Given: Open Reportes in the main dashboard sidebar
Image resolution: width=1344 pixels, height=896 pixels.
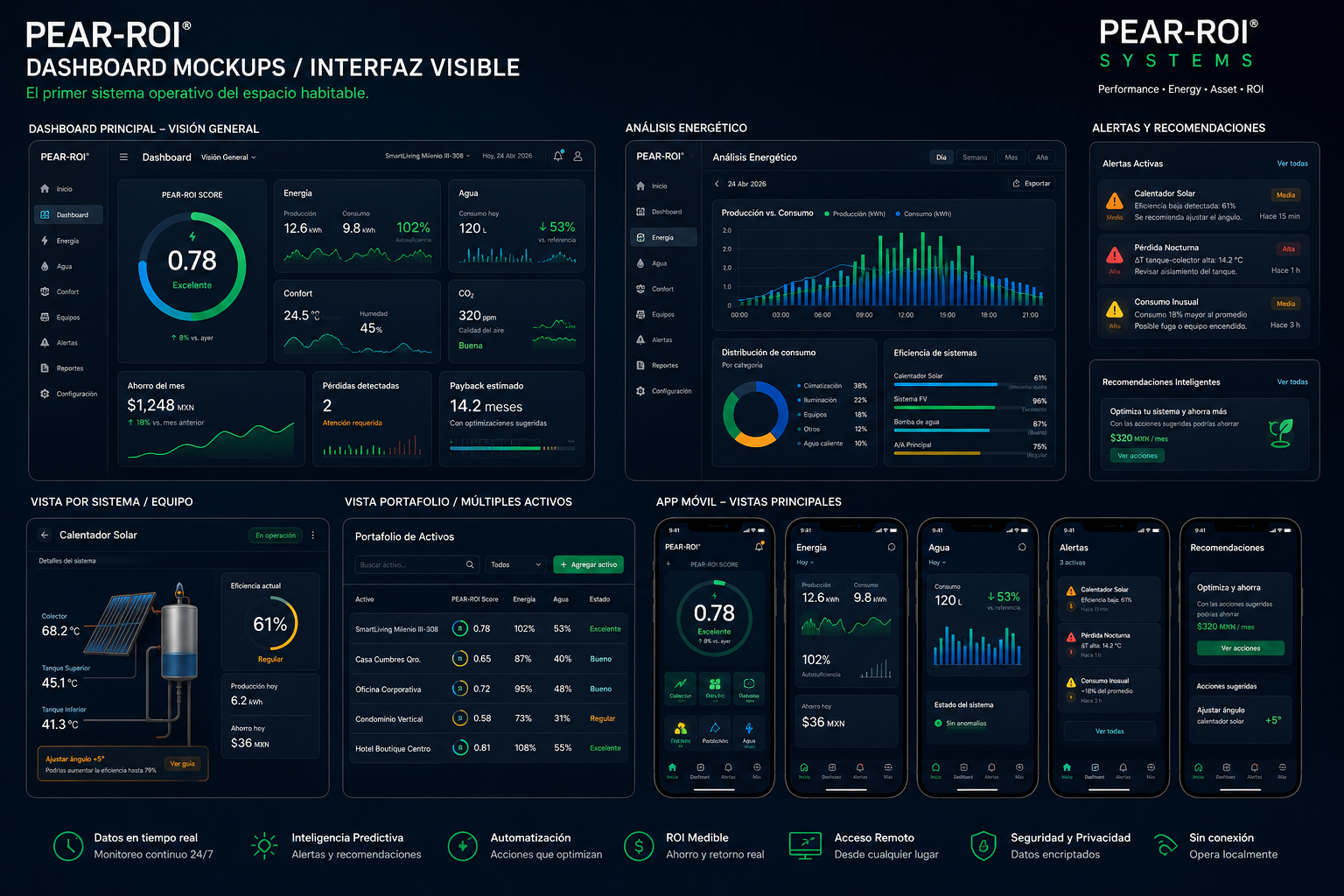Looking at the screenshot, I should click(x=62, y=368).
